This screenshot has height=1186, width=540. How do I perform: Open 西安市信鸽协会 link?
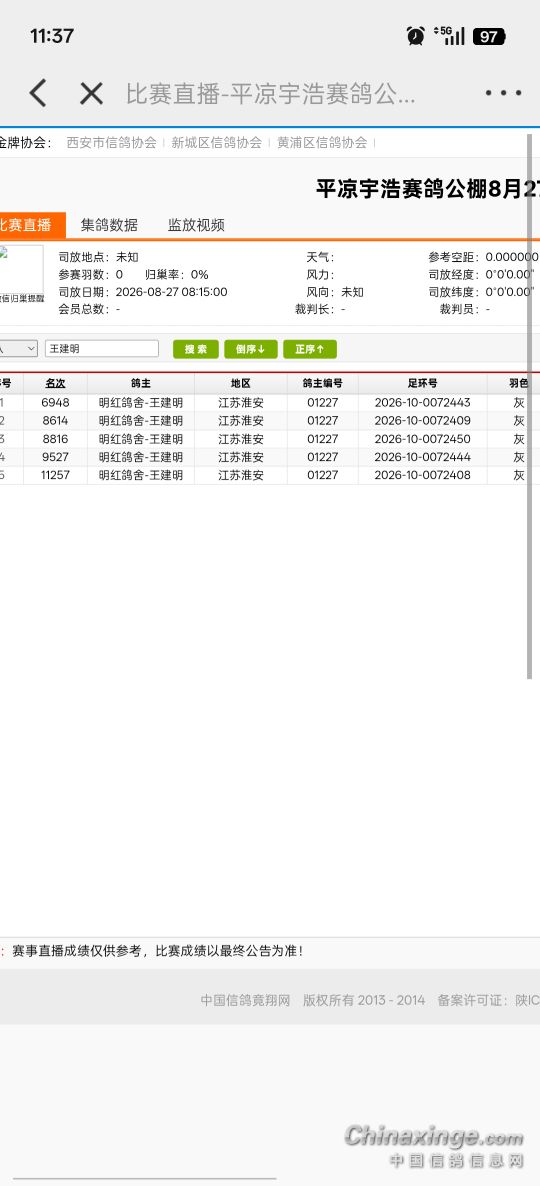112,142
